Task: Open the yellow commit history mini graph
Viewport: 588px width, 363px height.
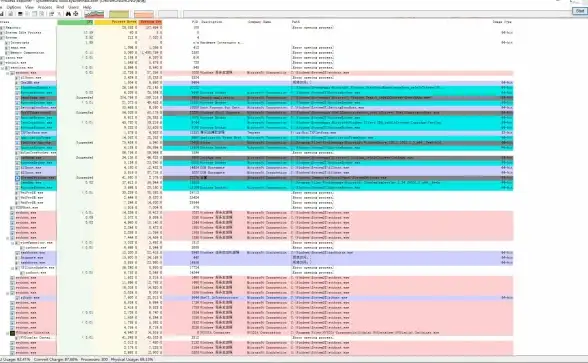Action: click(x=119, y=14)
